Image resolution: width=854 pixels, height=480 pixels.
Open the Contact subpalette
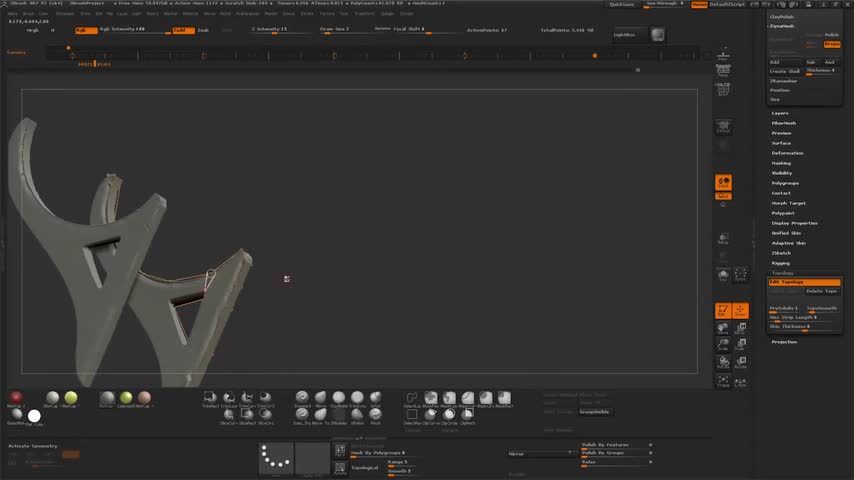(781, 193)
